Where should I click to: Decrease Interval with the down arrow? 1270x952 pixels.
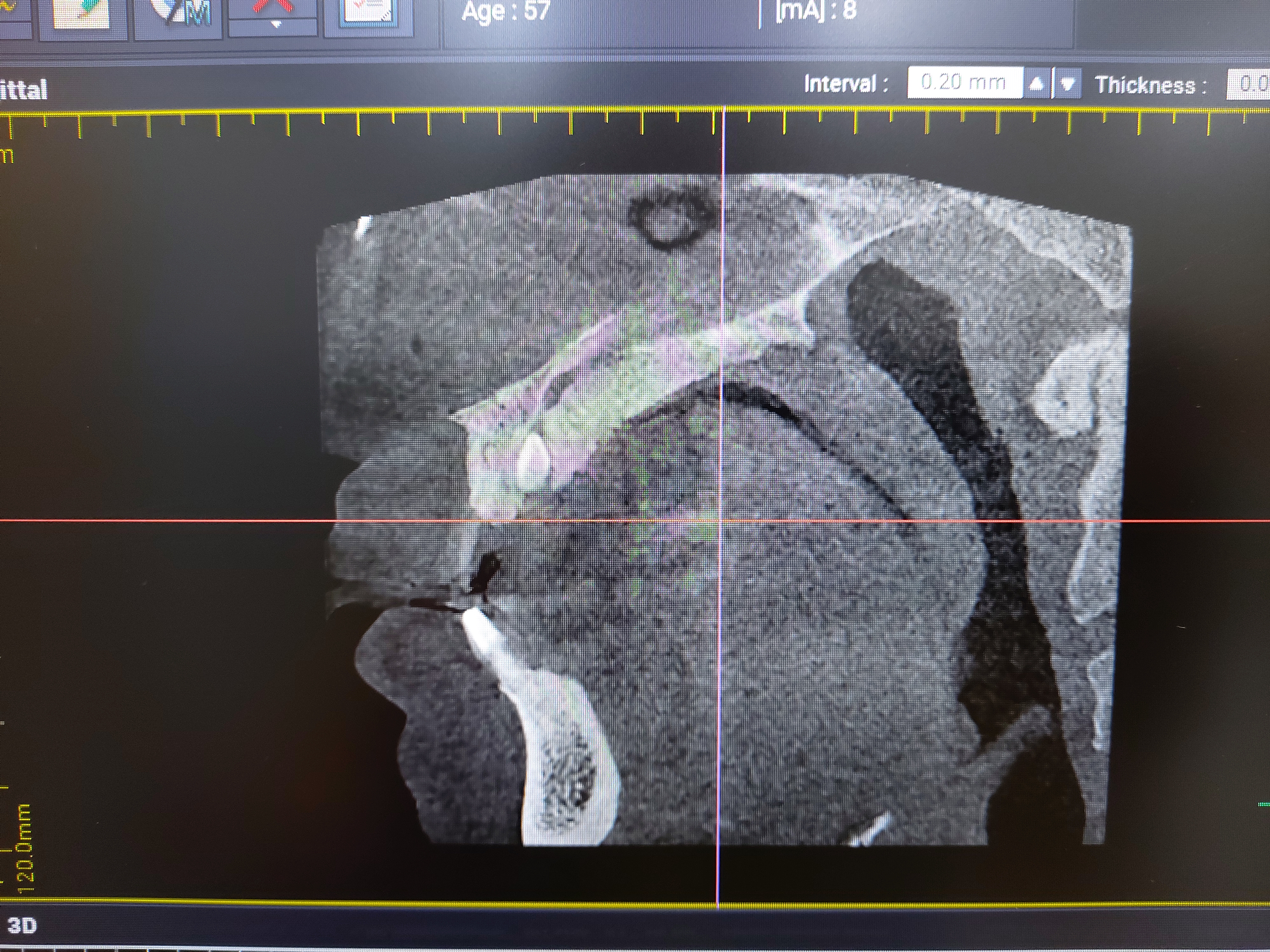(1067, 84)
